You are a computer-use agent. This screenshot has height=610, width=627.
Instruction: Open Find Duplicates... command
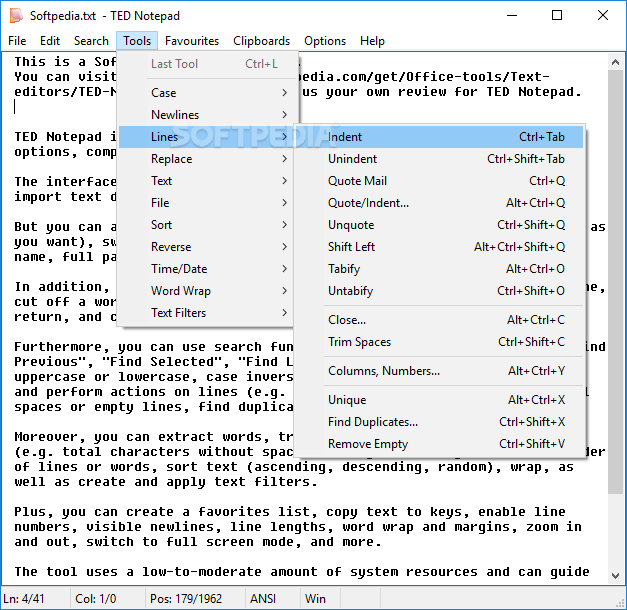[439, 422]
